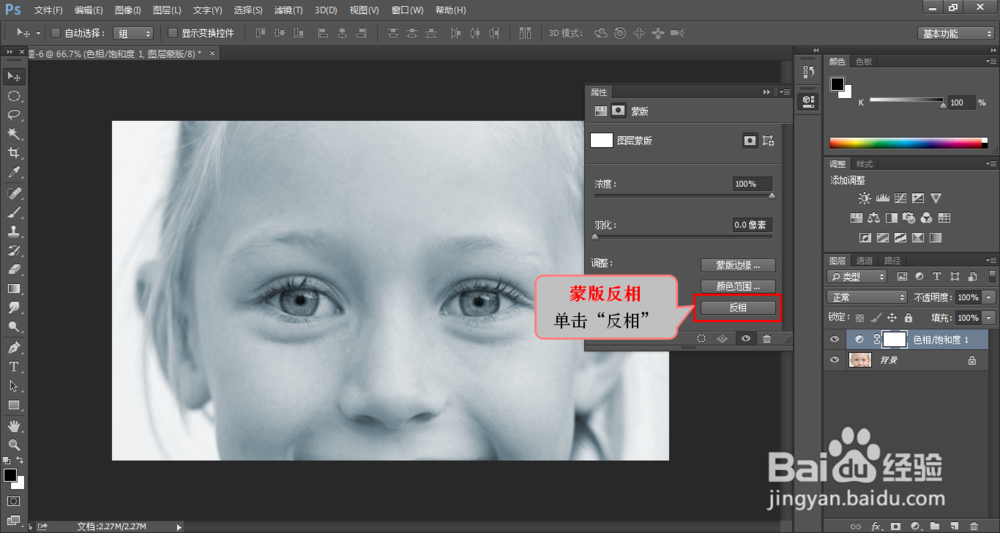Toggle the layer filter on/off switch

pyautogui.click(x=992, y=276)
